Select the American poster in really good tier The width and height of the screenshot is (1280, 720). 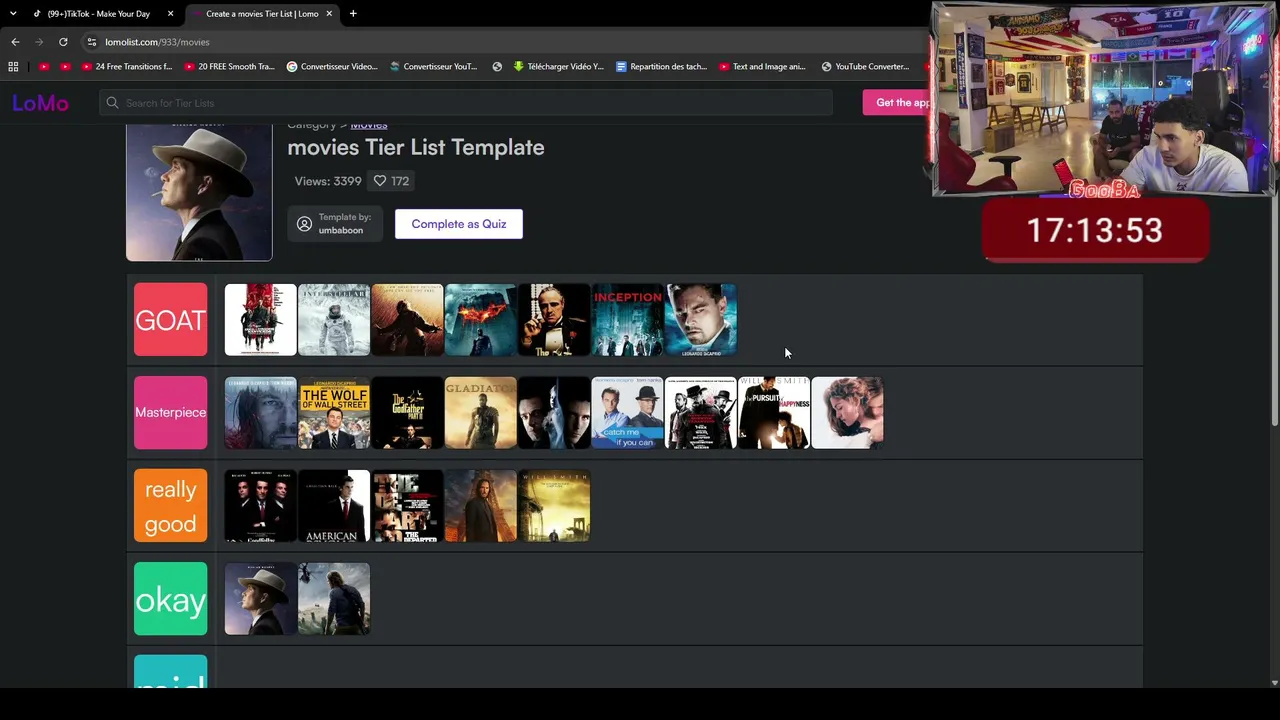pos(334,506)
